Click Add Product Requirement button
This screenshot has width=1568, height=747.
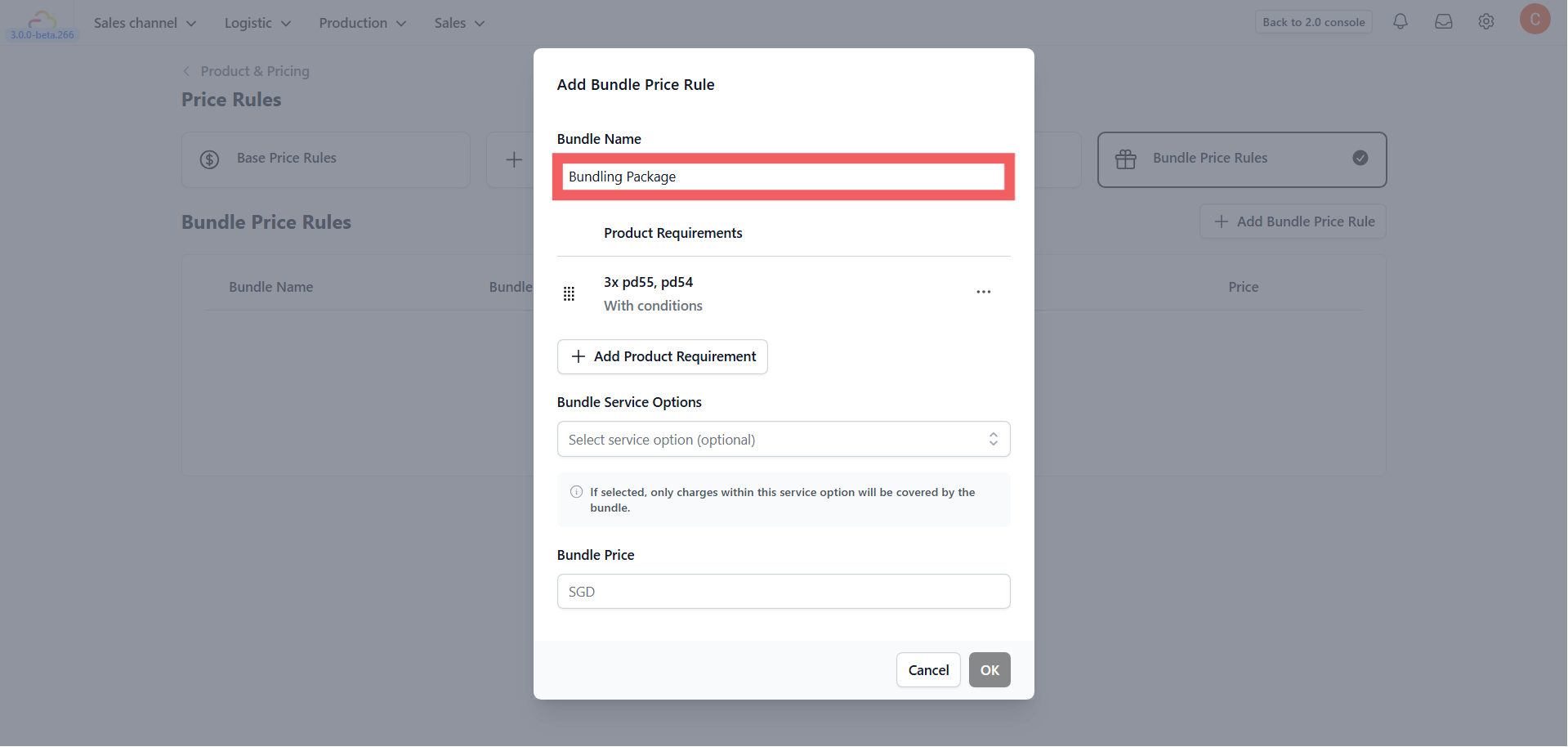coord(663,356)
